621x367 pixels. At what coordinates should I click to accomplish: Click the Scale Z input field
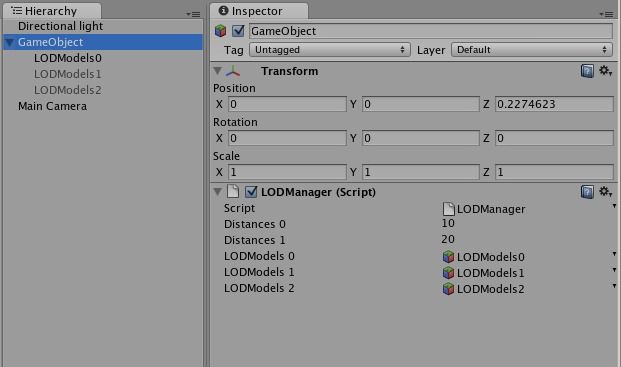(x=554, y=172)
